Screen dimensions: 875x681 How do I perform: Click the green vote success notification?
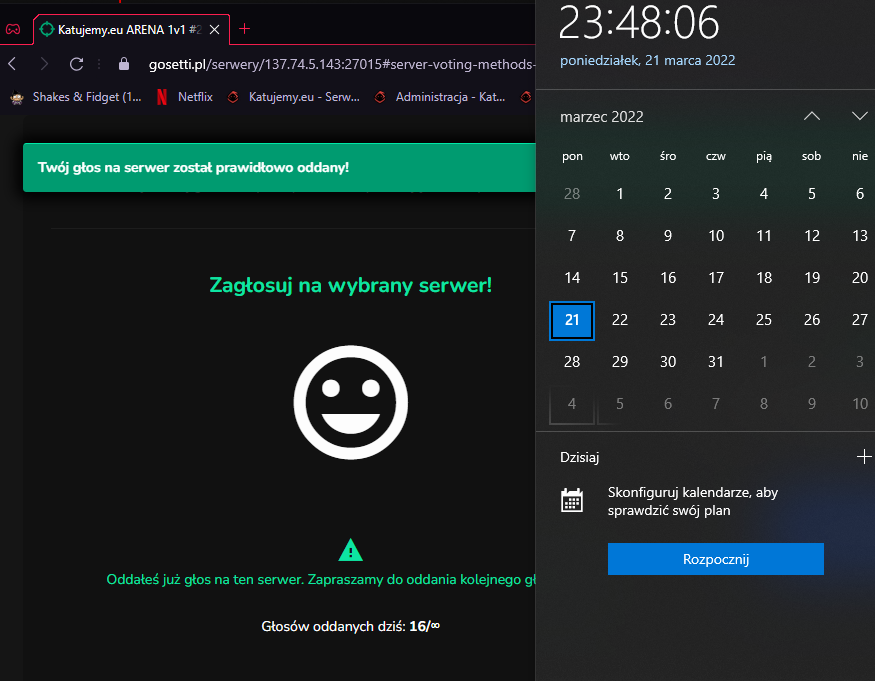click(279, 167)
